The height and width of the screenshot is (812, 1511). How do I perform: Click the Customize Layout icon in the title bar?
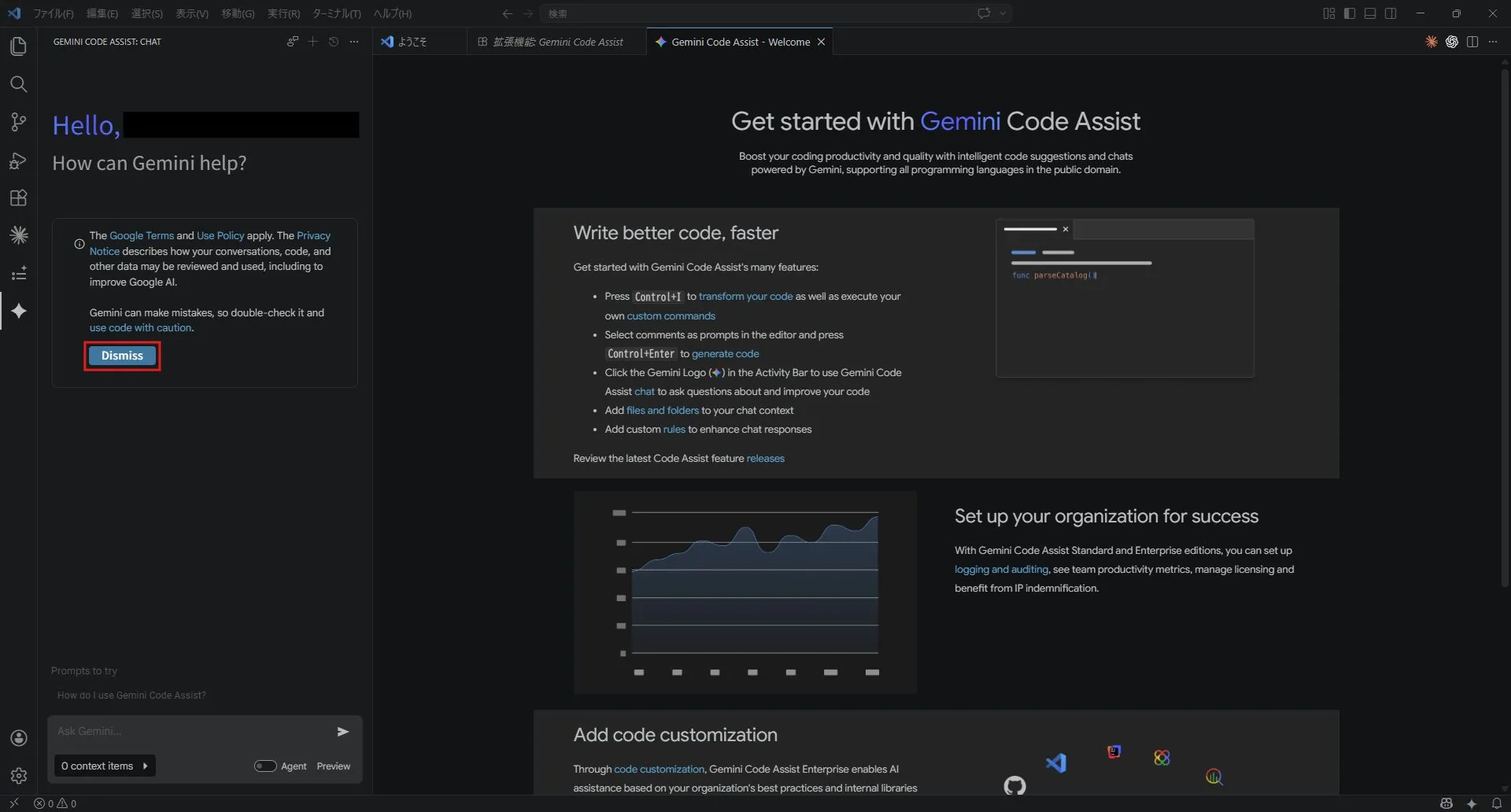[1329, 13]
